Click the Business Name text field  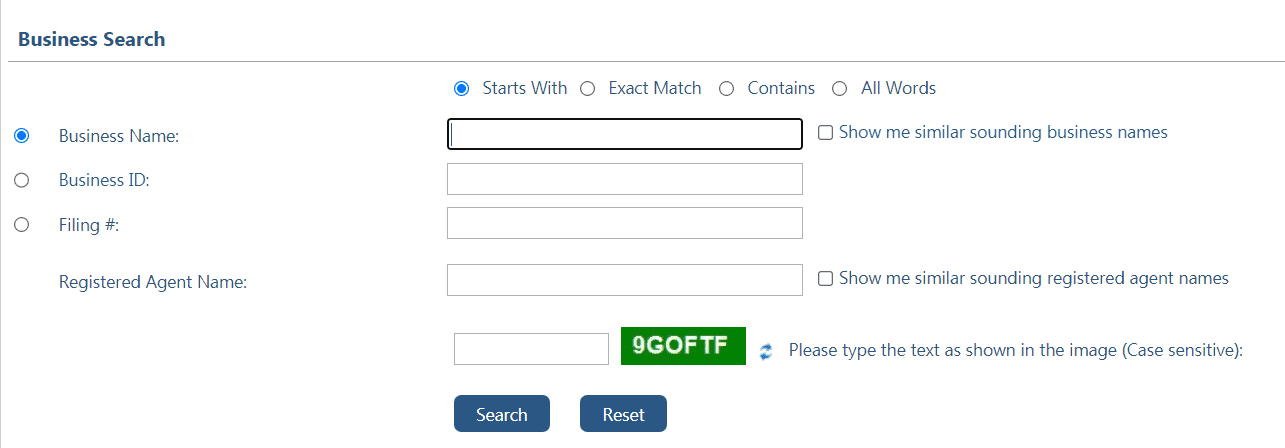click(625, 134)
